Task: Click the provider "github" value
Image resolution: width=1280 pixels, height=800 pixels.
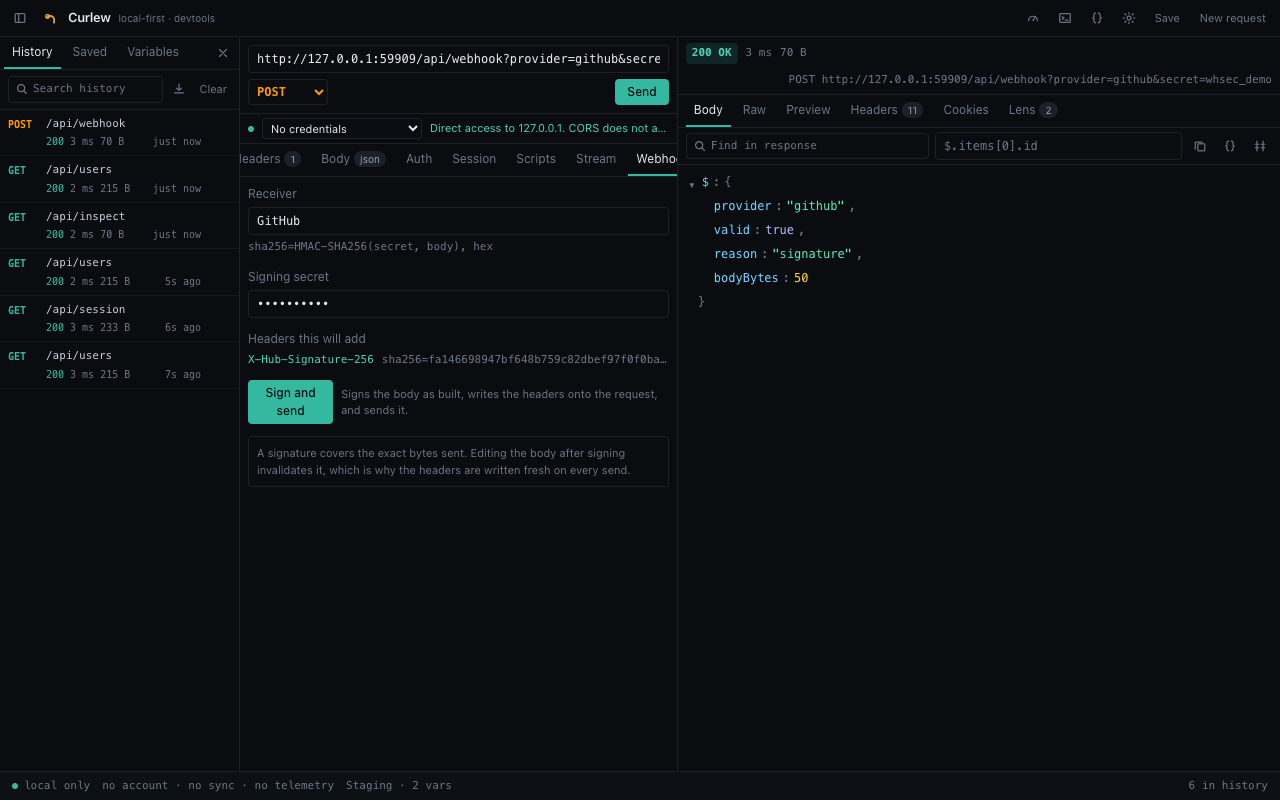Action: [x=815, y=206]
